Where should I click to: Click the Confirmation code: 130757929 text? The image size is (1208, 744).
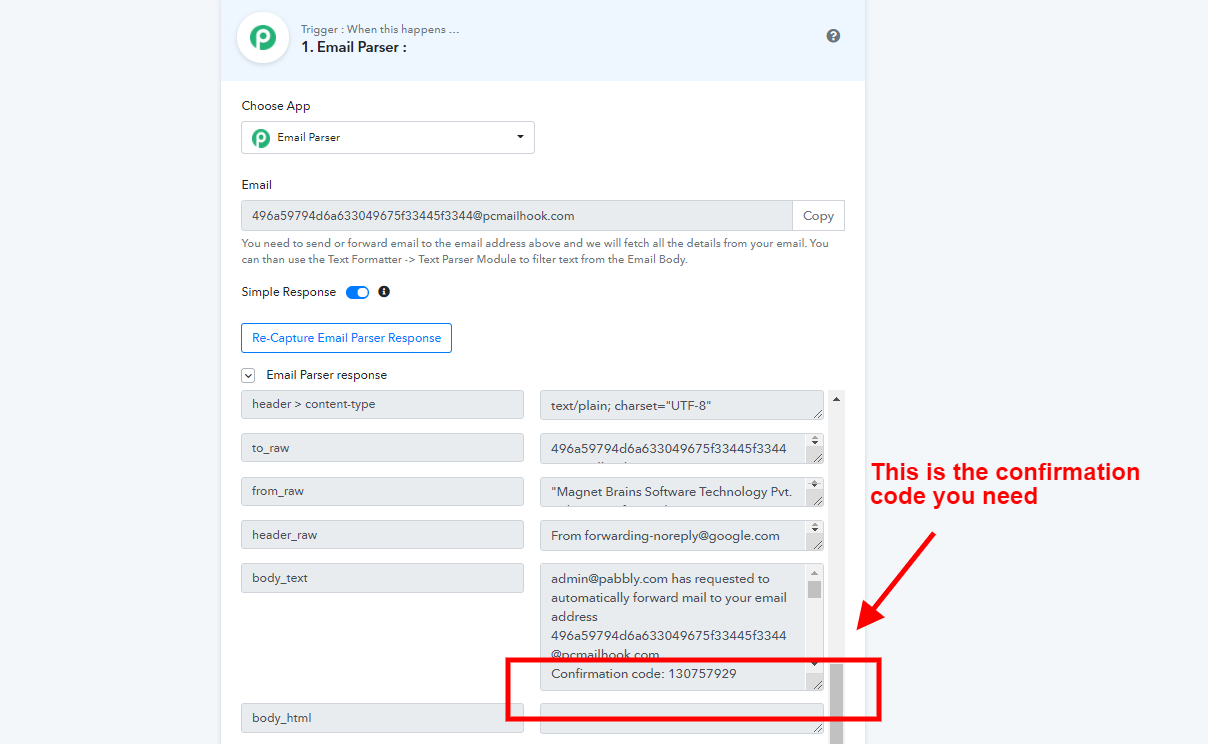(644, 674)
